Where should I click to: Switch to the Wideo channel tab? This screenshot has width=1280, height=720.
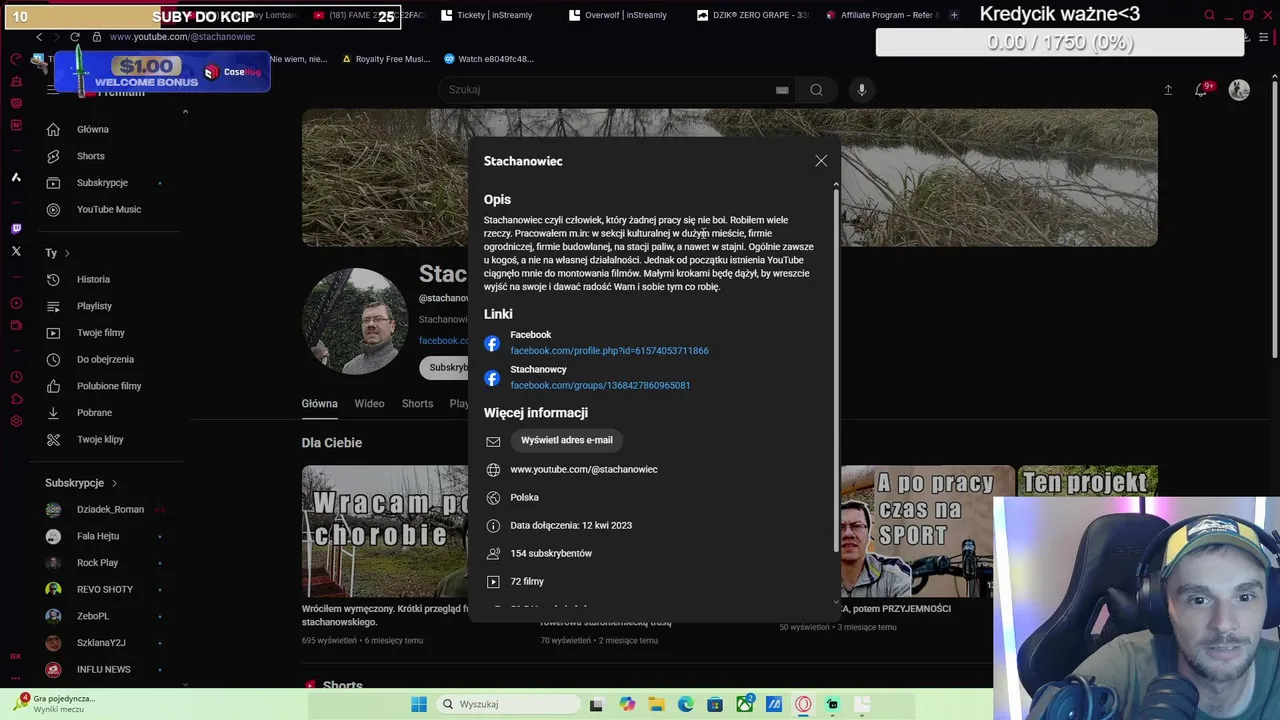click(369, 404)
